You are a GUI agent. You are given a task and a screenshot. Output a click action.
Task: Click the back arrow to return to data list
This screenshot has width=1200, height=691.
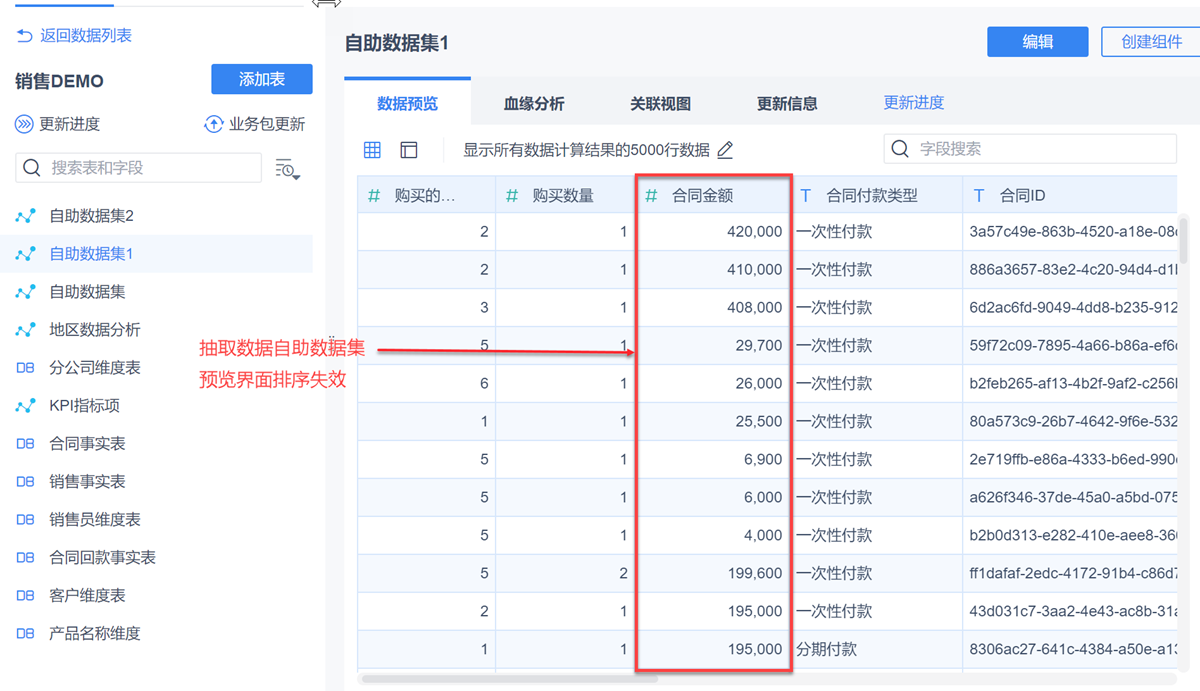point(25,36)
